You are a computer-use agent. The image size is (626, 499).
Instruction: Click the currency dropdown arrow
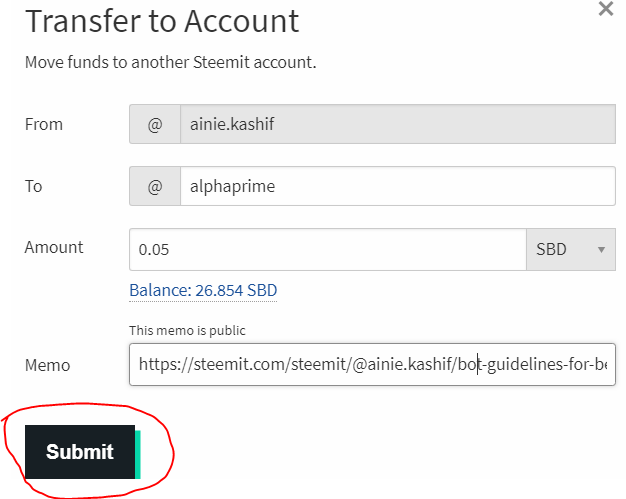point(602,249)
